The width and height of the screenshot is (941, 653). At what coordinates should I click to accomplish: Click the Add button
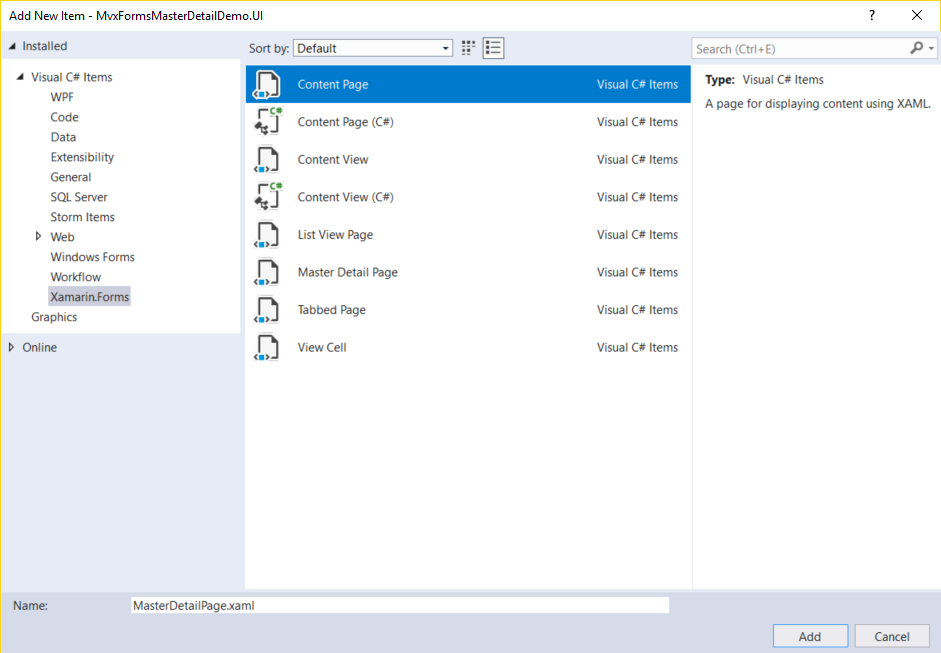click(x=810, y=635)
